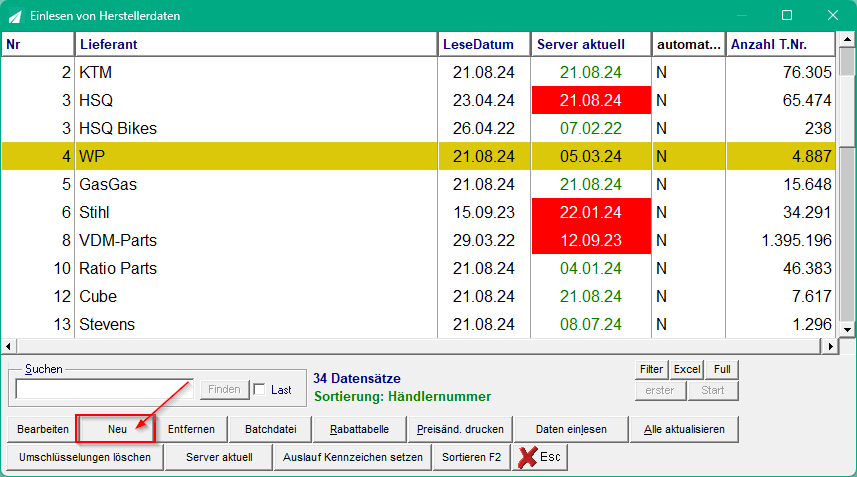Screen dimensions: 857x477
Task: Click the vertical scrollbar up arrow
Action: click(847, 39)
